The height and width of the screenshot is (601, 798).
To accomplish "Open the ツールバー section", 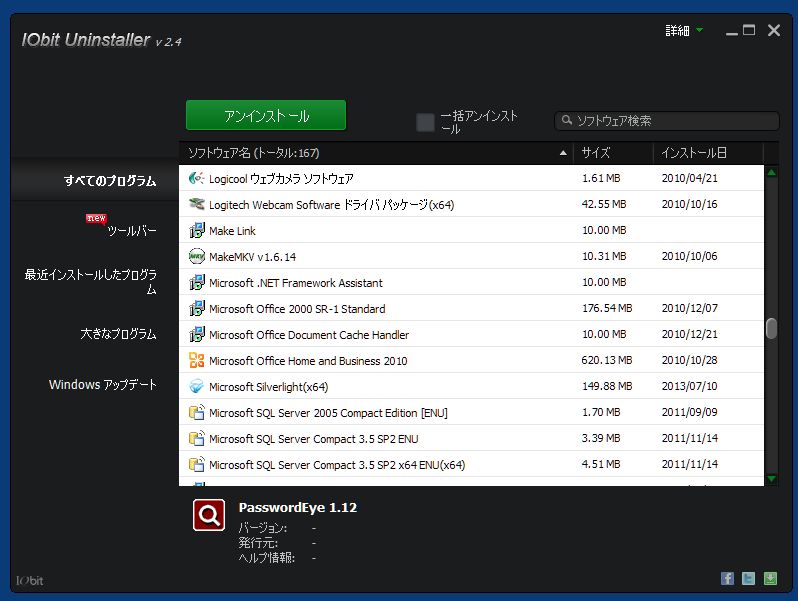I will (x=131, y=231).
